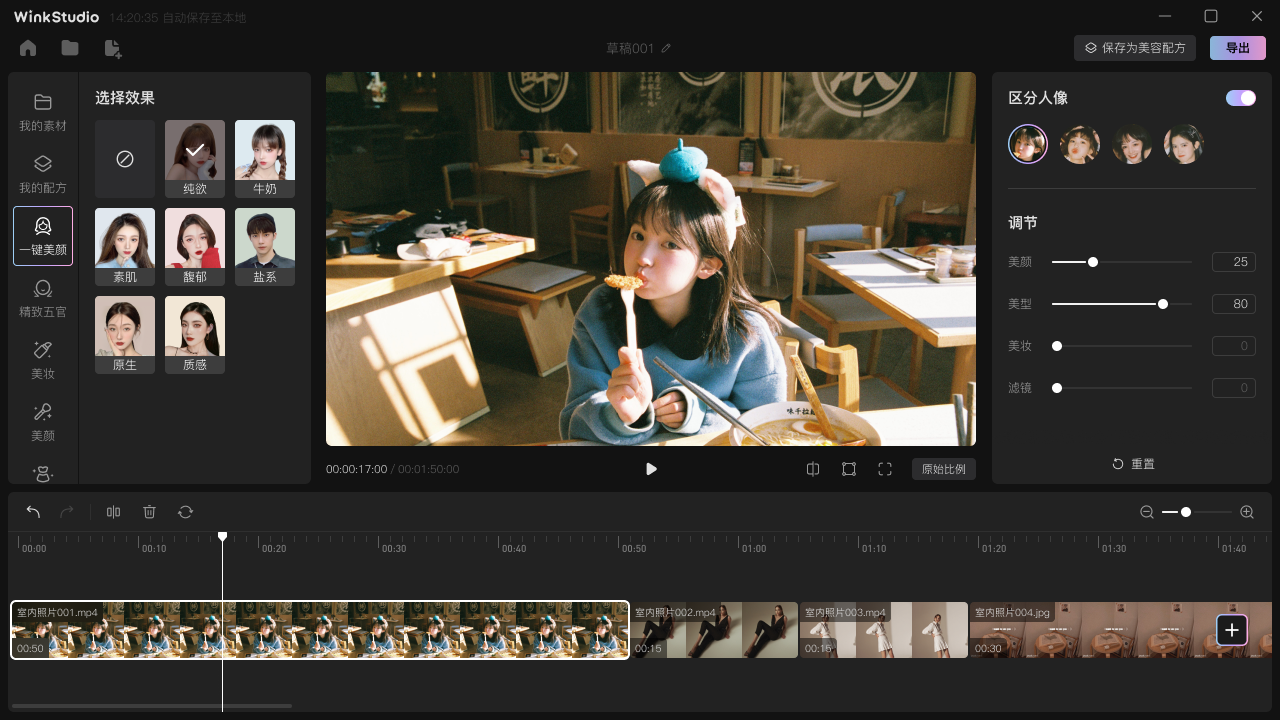Screen dimensions: 1280x720
Task: Undo the last edit
Action: [33, 511]
